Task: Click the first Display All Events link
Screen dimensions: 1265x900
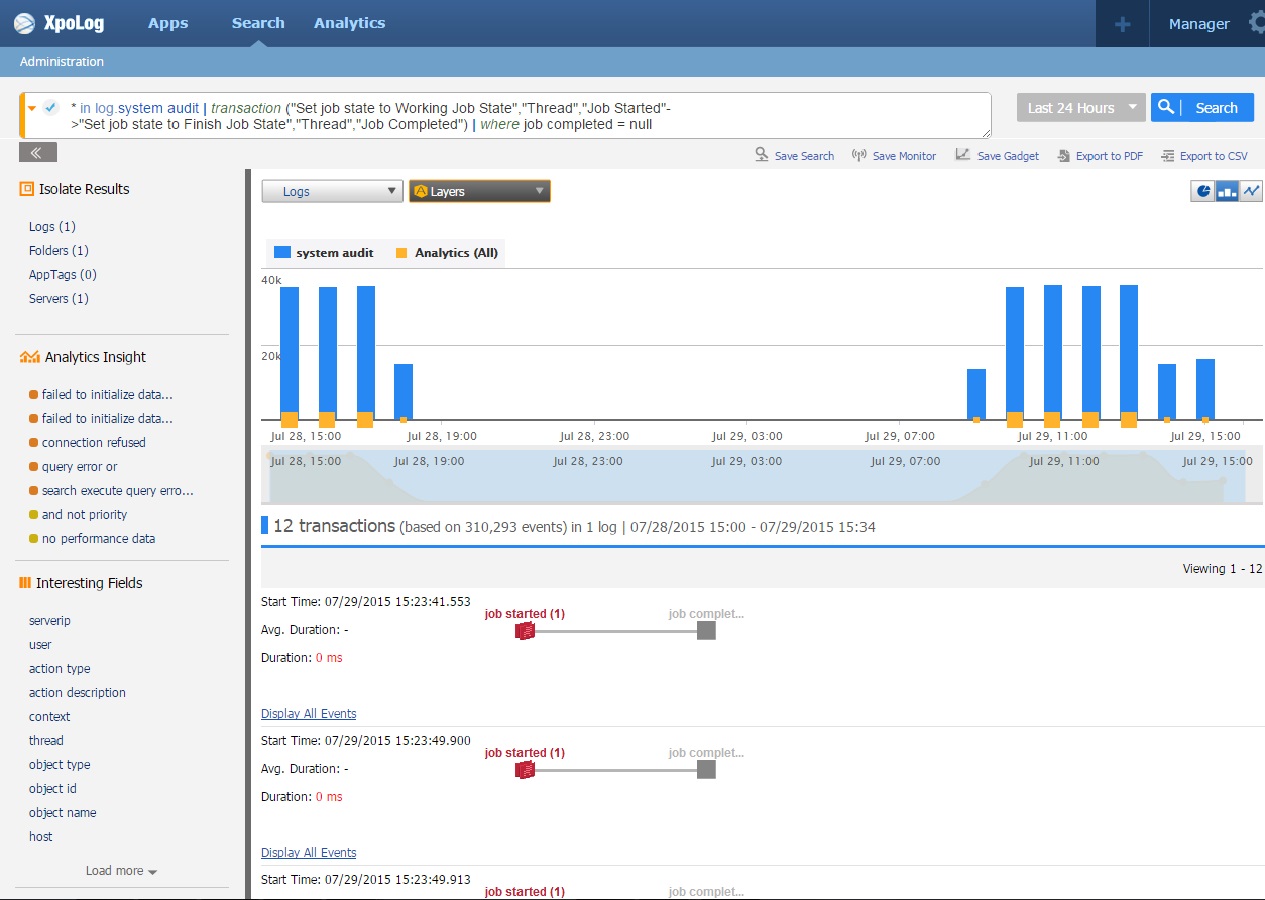Action: 308,713
